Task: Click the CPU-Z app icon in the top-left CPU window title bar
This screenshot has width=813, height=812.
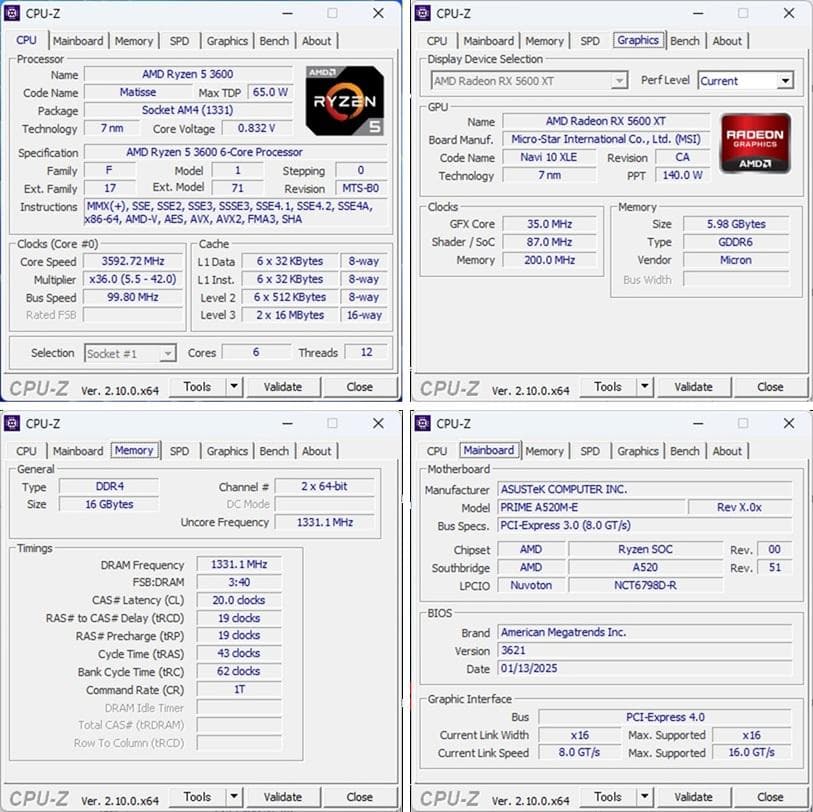Action: coord(12,13)
